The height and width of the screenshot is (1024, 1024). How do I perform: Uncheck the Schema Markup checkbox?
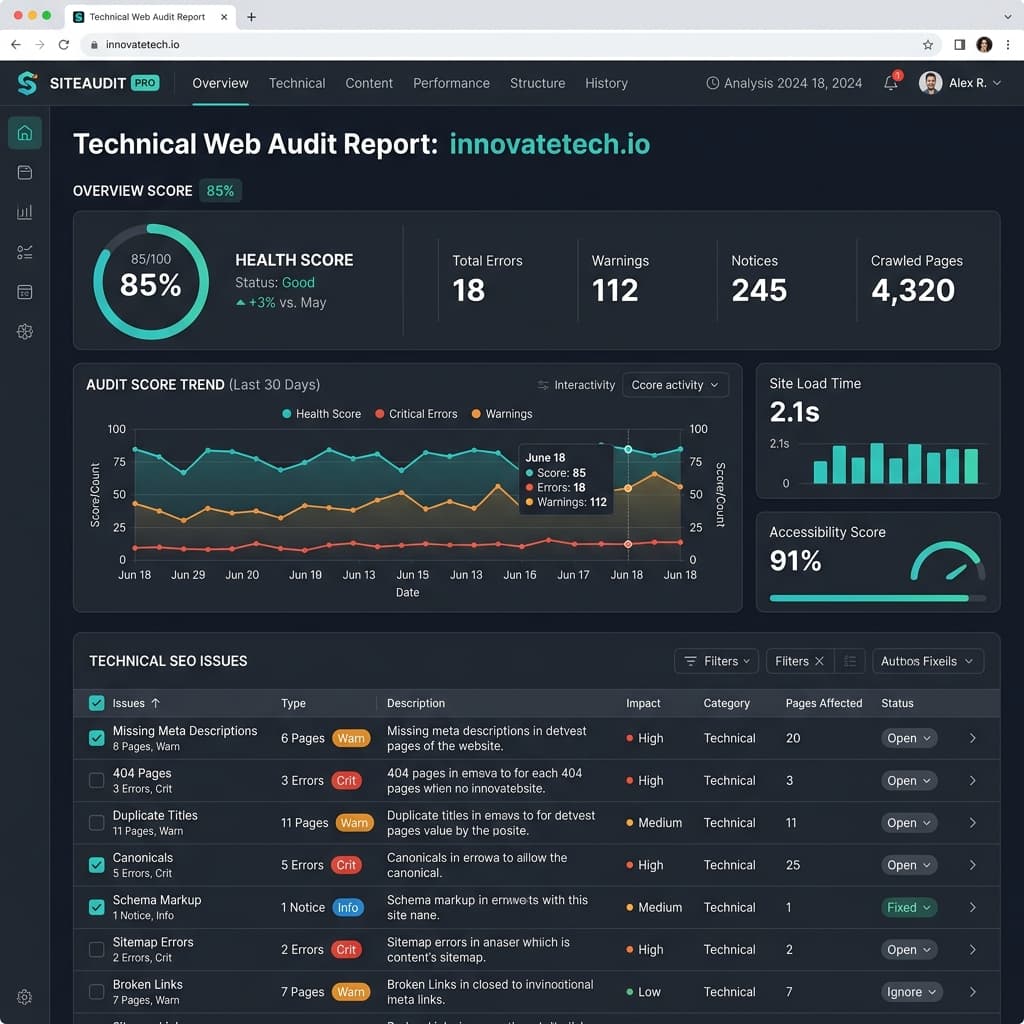[x=97, y=907]
